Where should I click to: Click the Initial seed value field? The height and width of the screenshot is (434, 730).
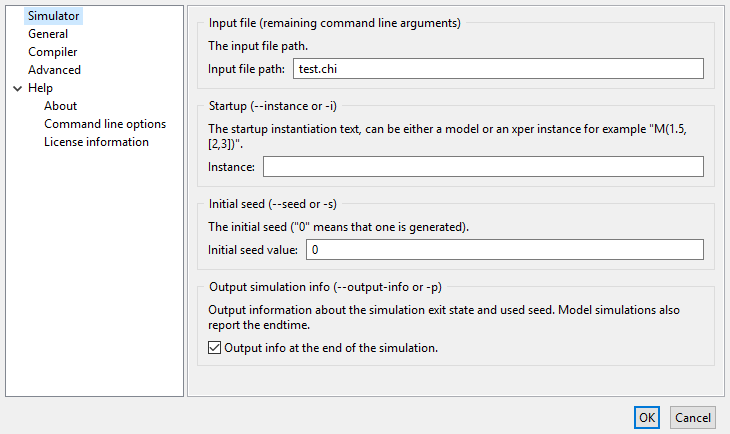504,249
